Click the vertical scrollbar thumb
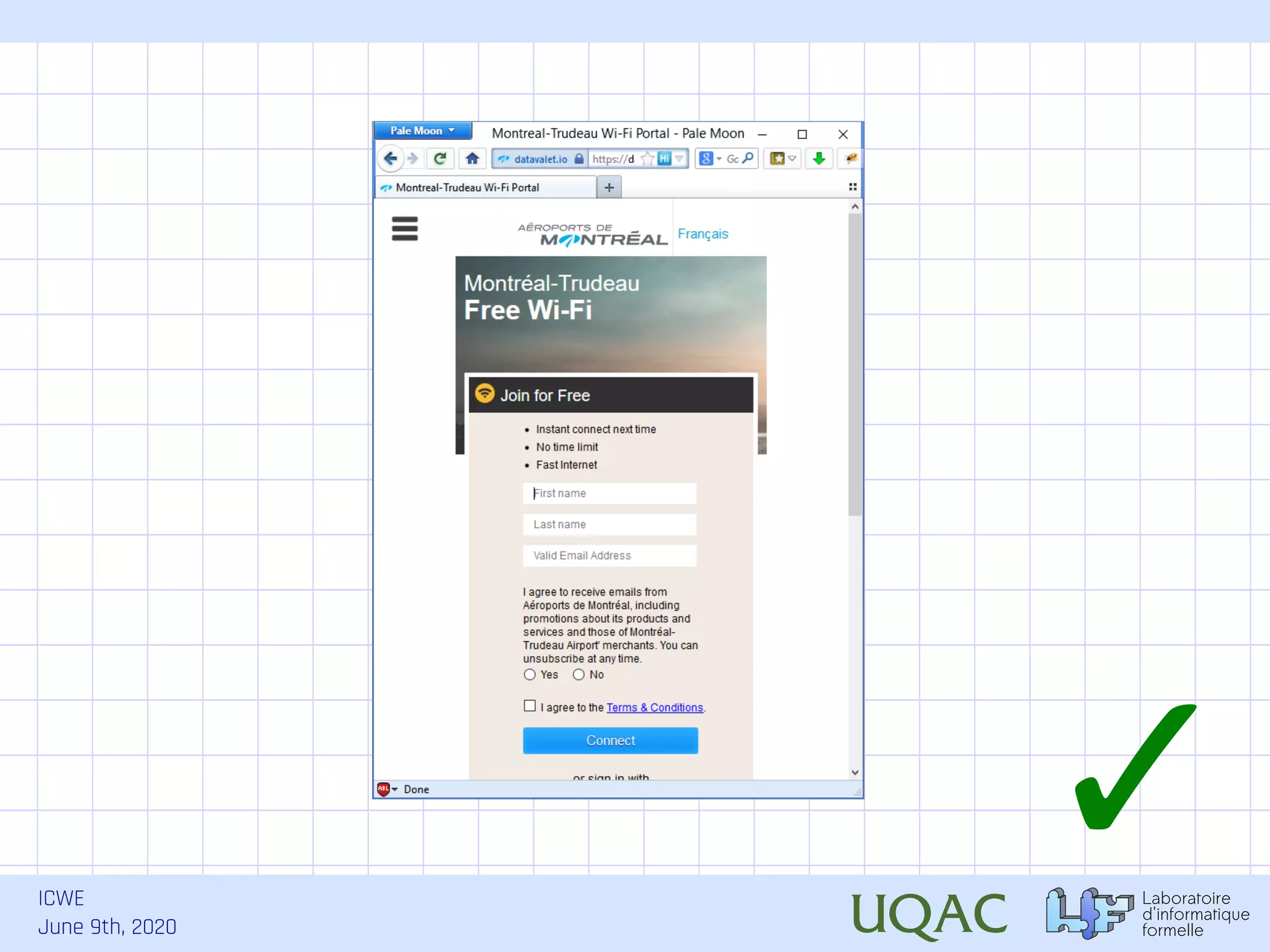The width and height of the screenshot is (1270, 952). coord(855,366)
